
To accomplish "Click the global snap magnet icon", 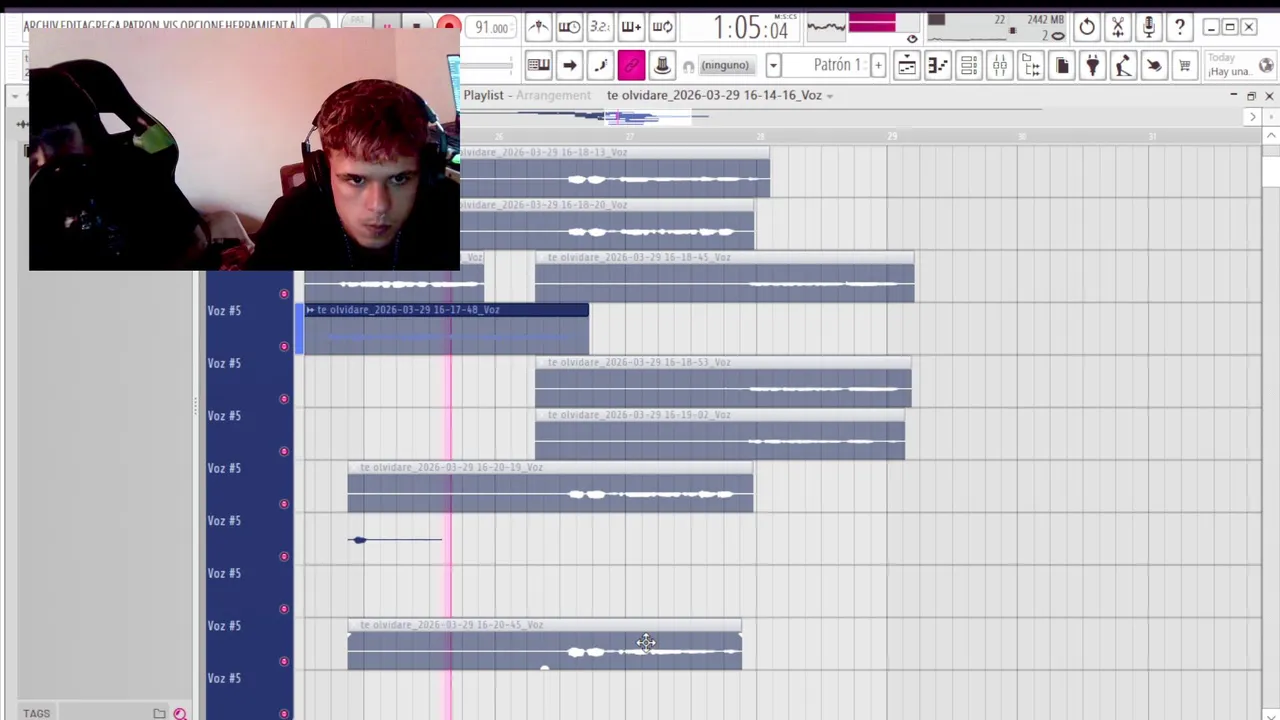I will (x=688, y=67).
